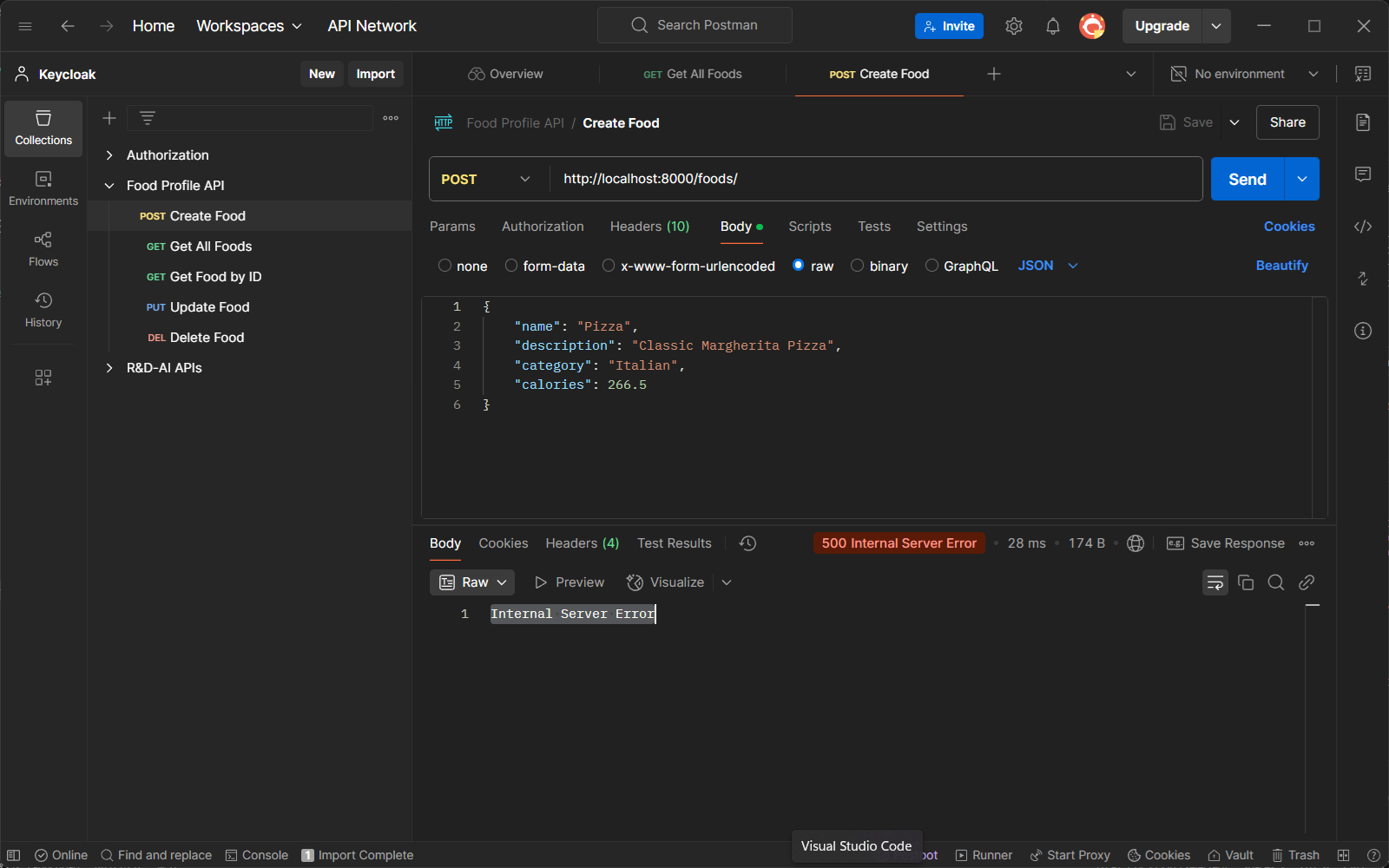The image size is (1389, 868).
Task: Open network globe icon in response bar
Action: 1136,543
